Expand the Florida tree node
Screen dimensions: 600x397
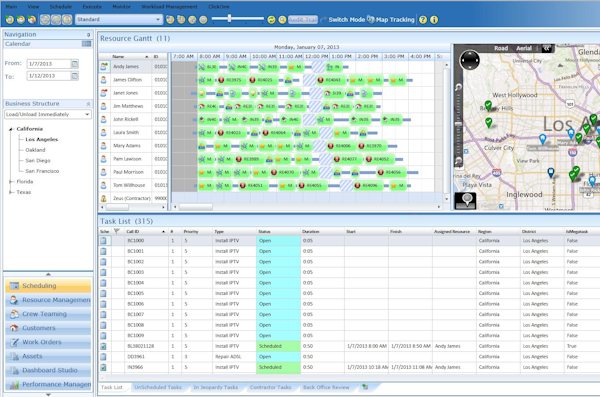(11, 181)
